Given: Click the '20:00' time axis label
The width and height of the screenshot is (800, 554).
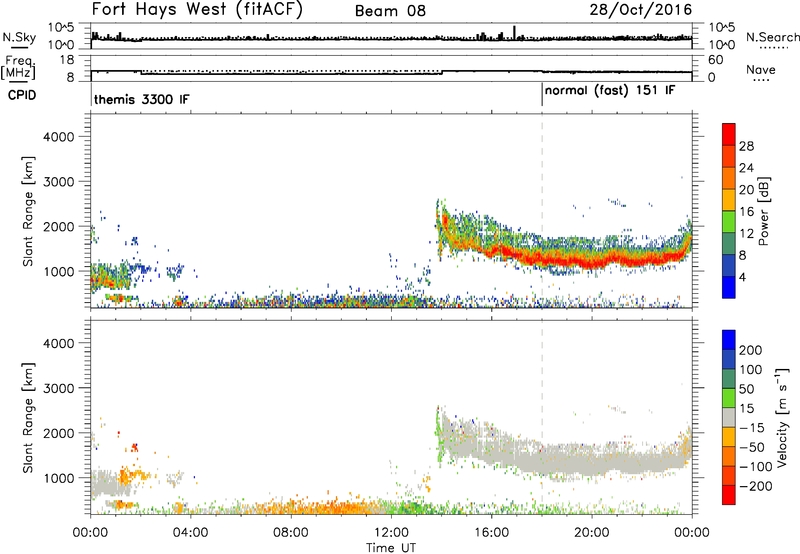Looking at the screenshot, I should [592, 533].
